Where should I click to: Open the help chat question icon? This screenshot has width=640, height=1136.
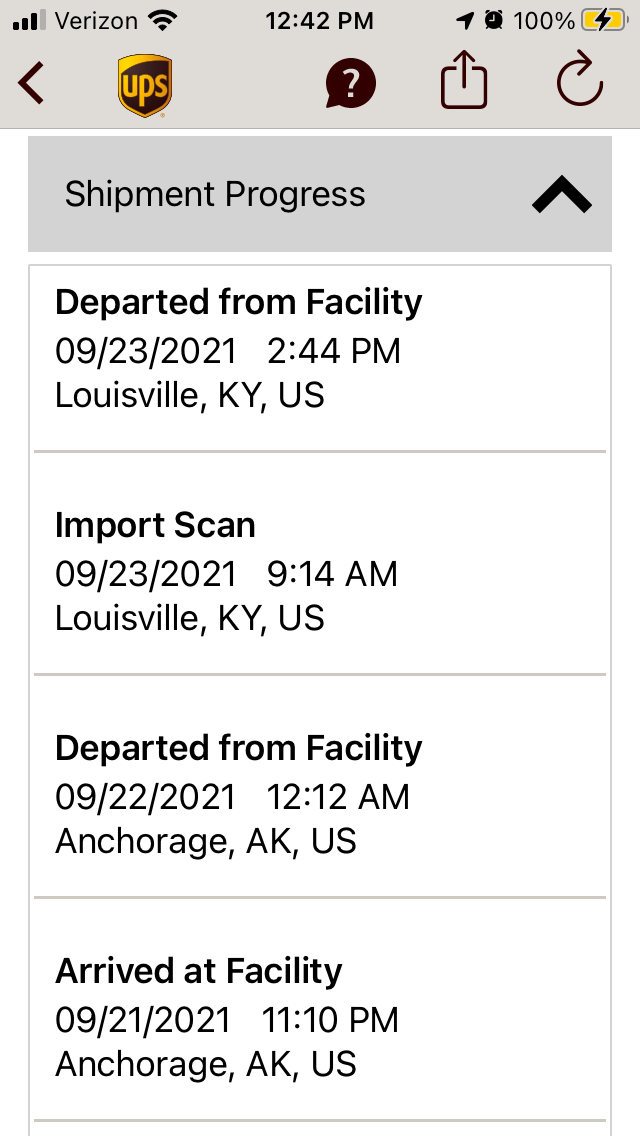351,84
